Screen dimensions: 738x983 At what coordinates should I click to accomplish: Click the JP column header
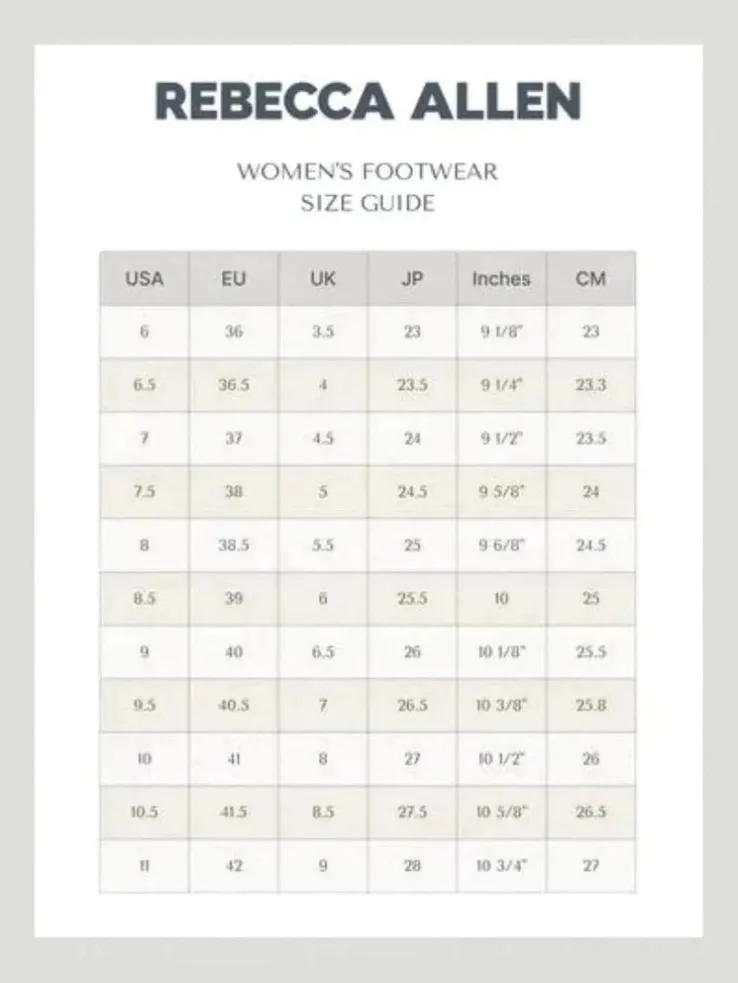pos(412,279)
